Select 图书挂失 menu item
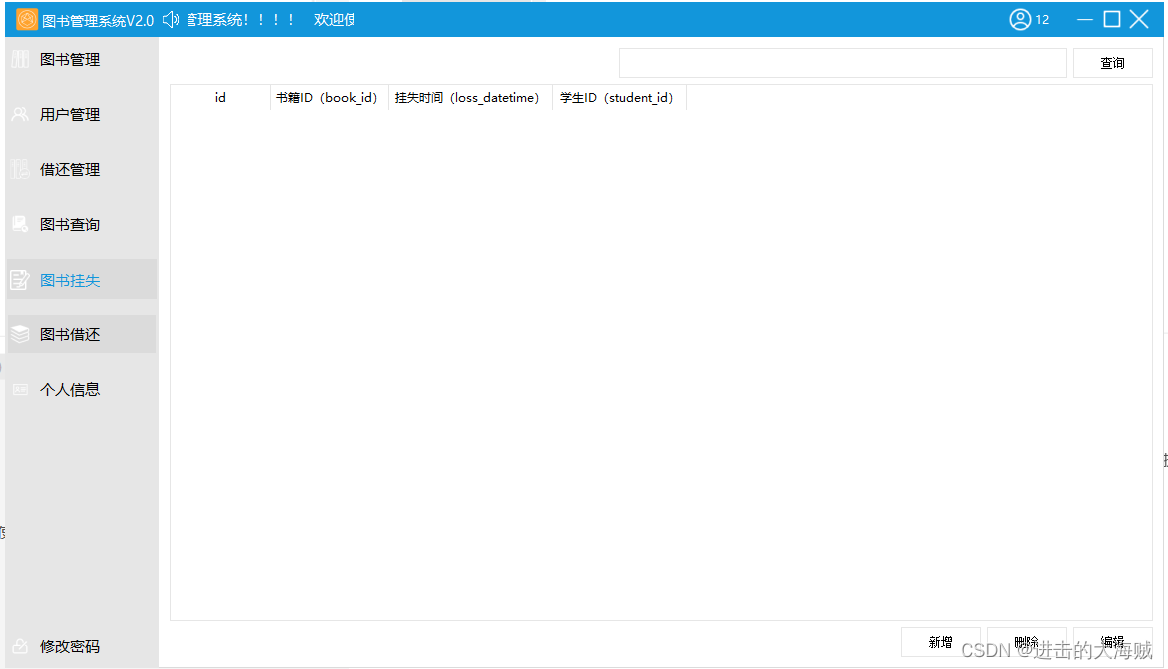The image size is (1168, 669). [81, 279]
